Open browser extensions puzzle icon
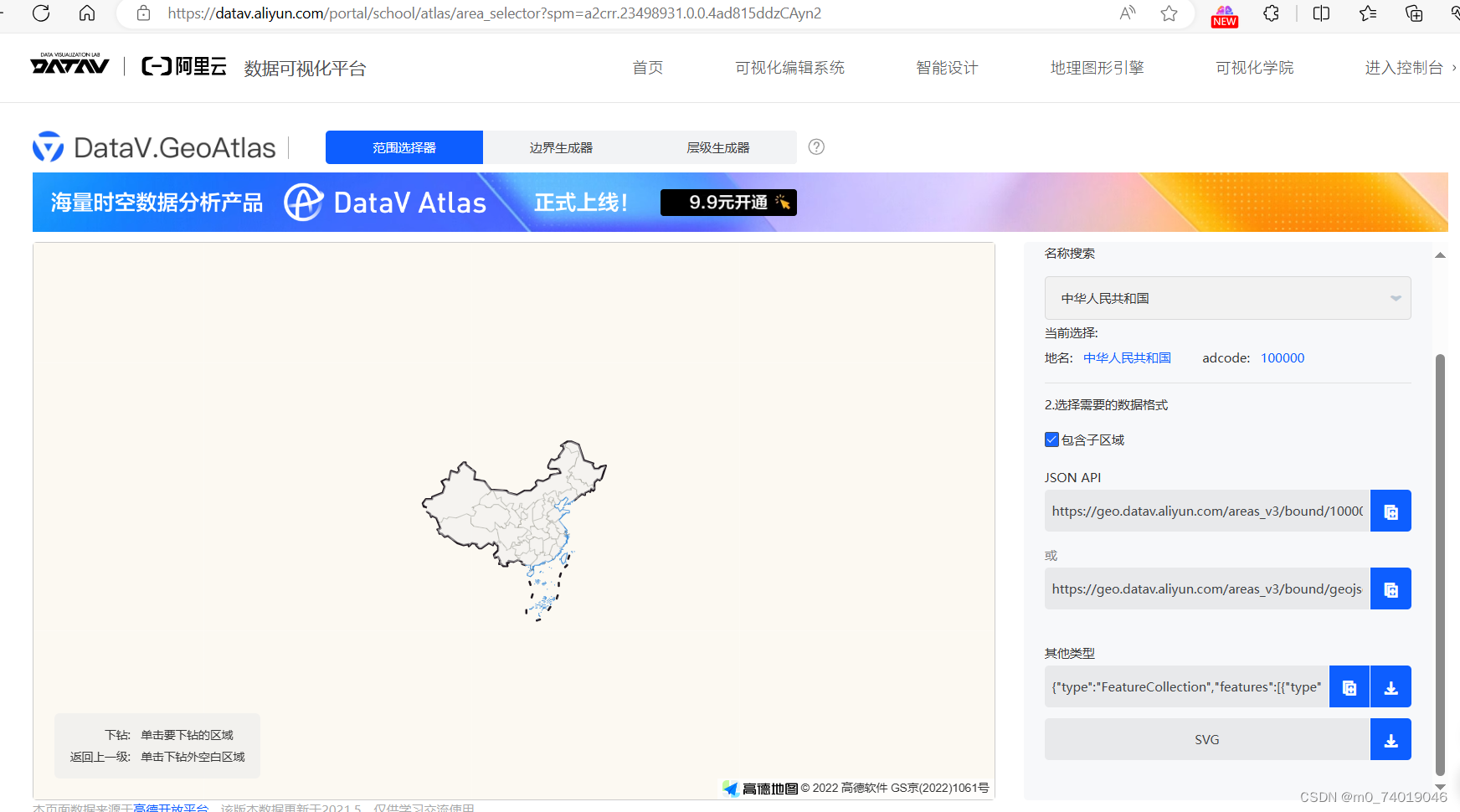 pyautogui.click(x=1271, y=13)
